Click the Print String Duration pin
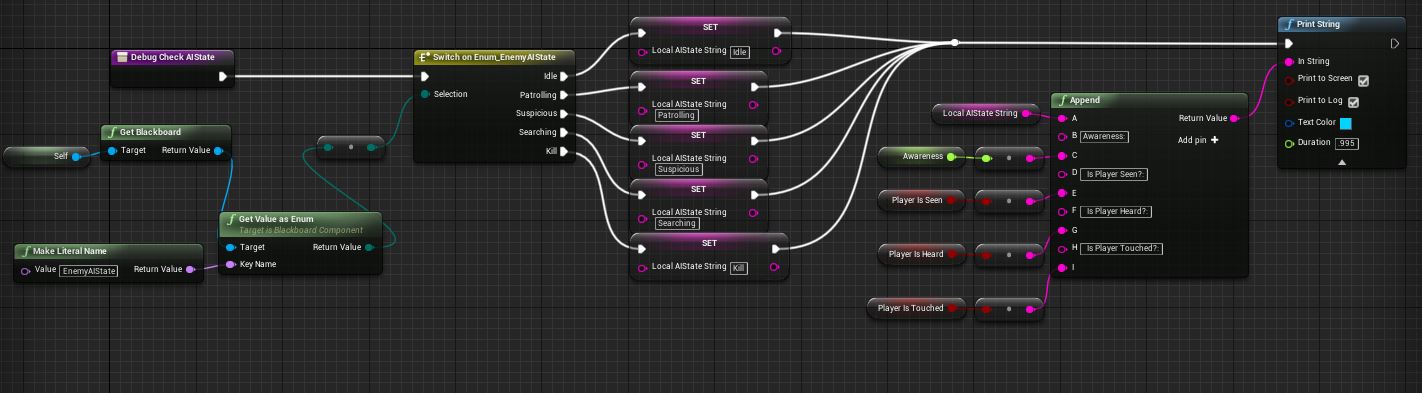The image size is (1422, 393). point(1289,143)
